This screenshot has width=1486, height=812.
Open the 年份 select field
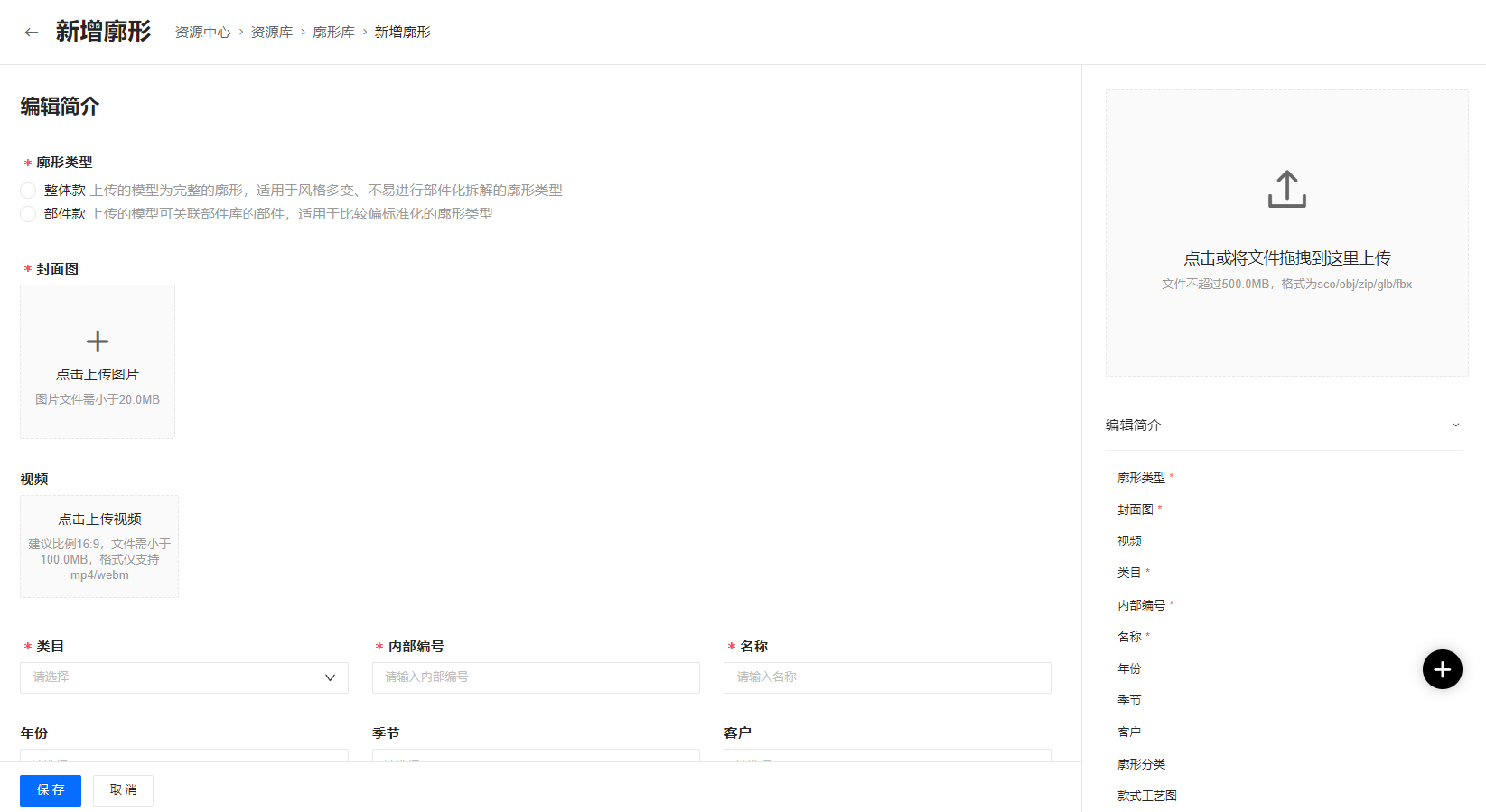184,755
